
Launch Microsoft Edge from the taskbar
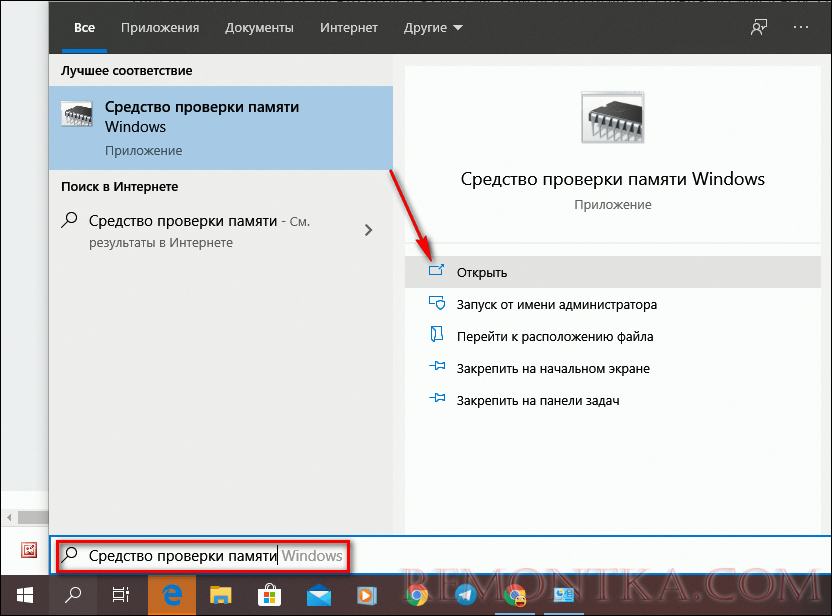pos(172,595)
